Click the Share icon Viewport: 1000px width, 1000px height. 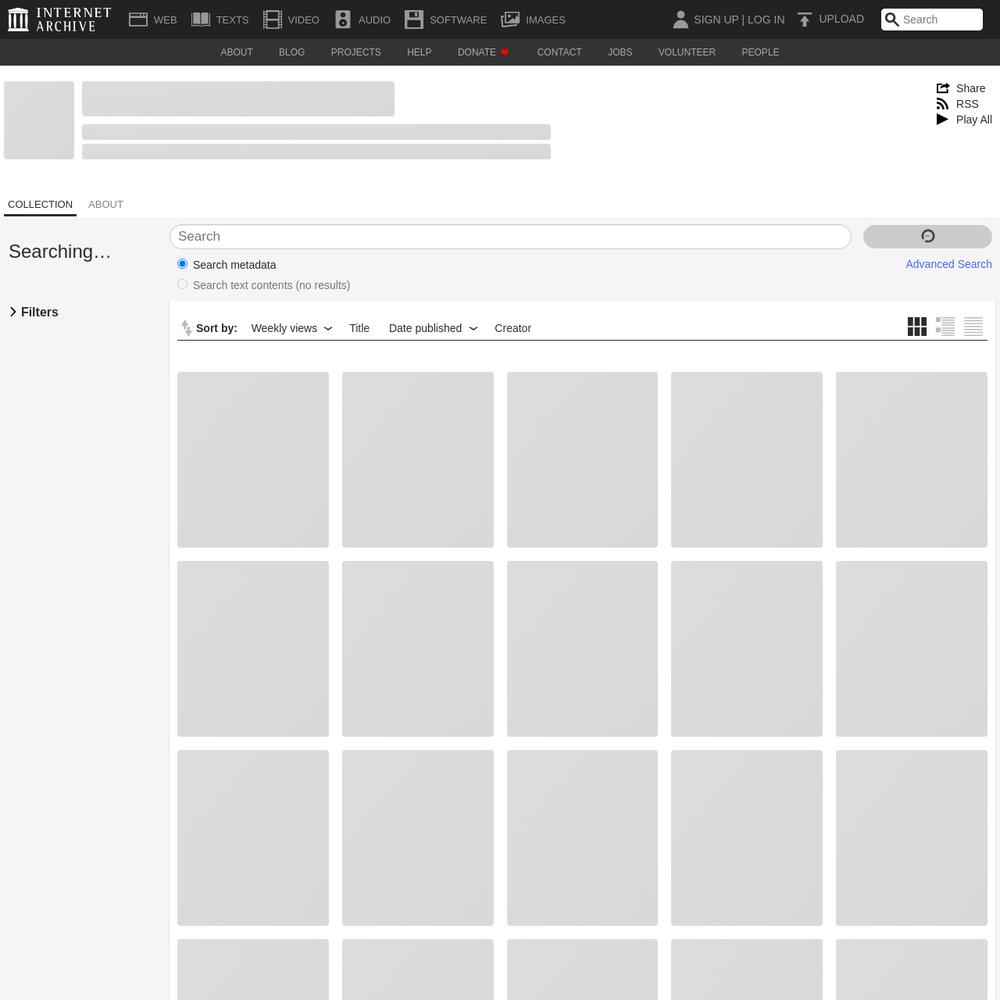943,88
